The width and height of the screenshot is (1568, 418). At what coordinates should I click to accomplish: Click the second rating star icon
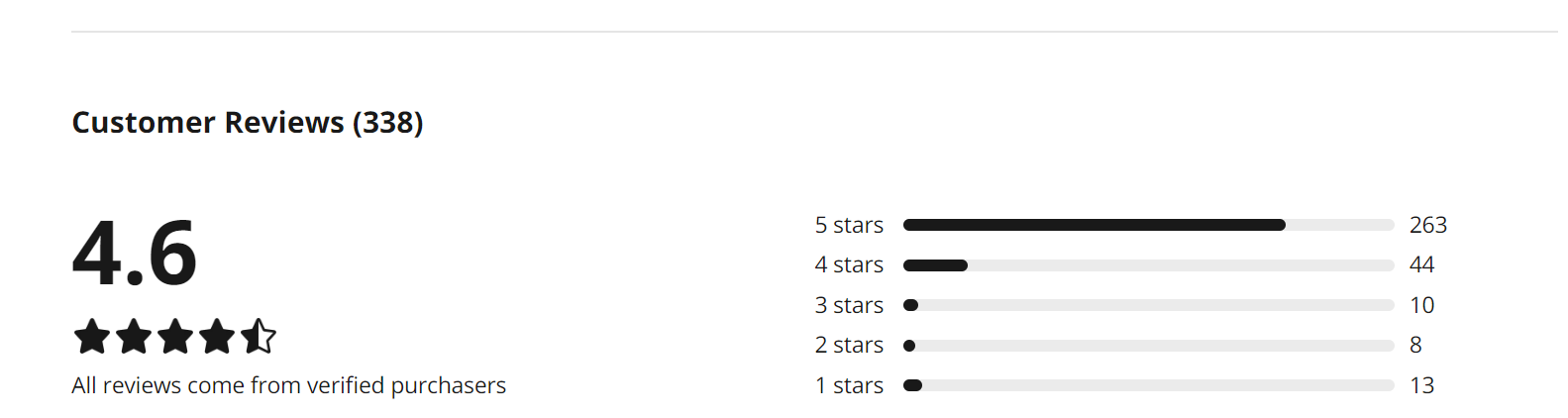click(x=134, y=337)
